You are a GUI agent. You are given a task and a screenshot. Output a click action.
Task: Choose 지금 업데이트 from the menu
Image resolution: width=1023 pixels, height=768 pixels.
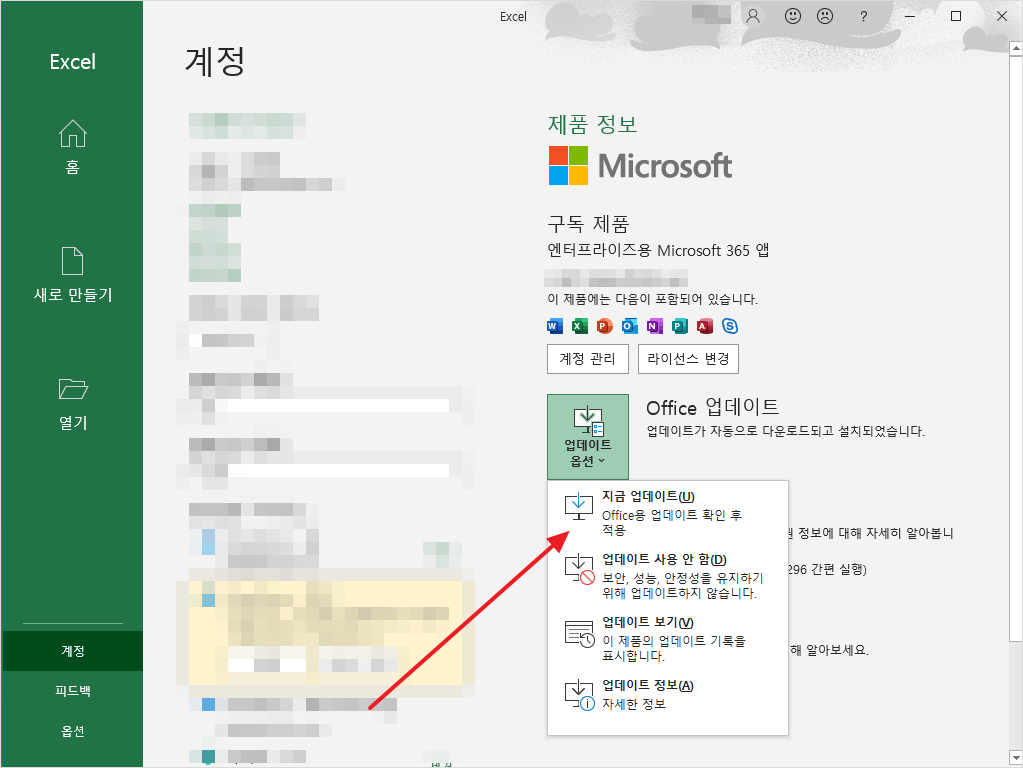[667, 513]
